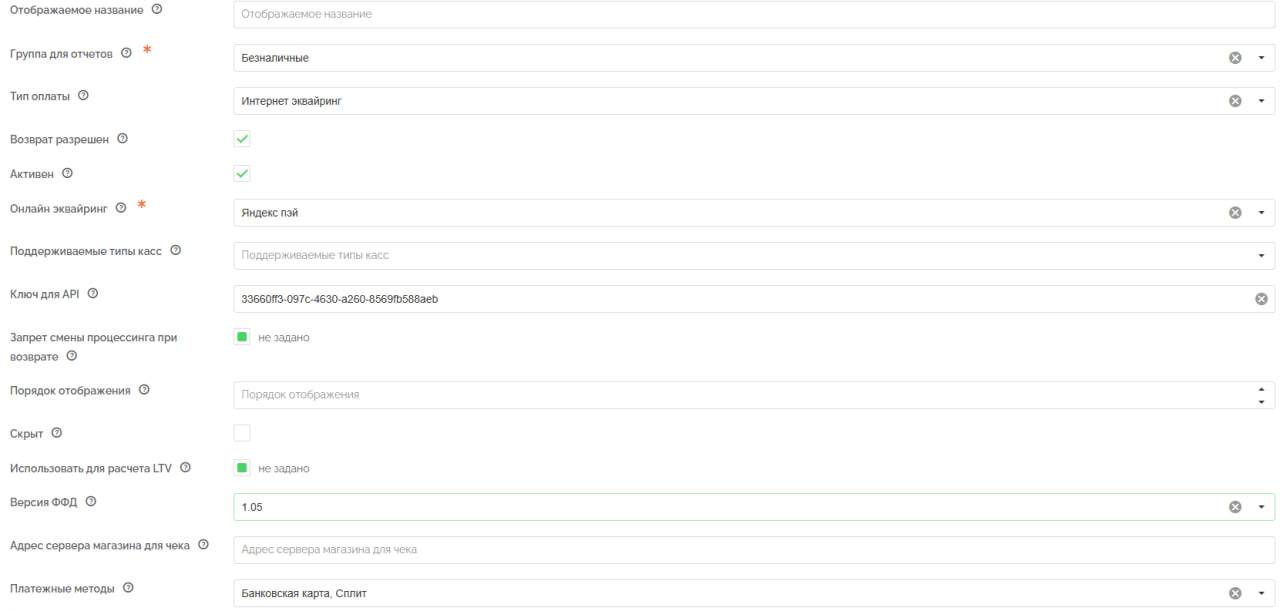Toggle Запрет смены процессинга при возврате checkbox
The image size is (1280, 611).
click(241, 337)
